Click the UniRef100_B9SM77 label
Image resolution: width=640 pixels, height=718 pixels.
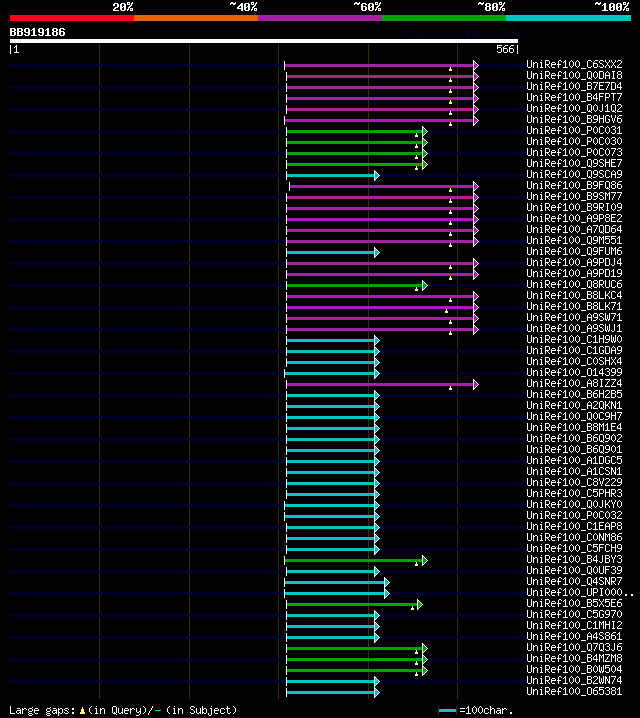[574, 196]
